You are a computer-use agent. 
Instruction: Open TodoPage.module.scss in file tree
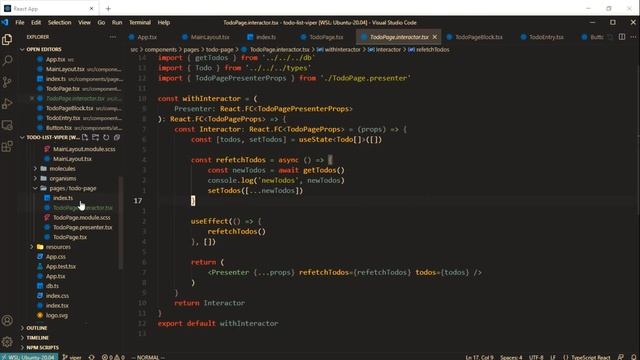point(82,218)
